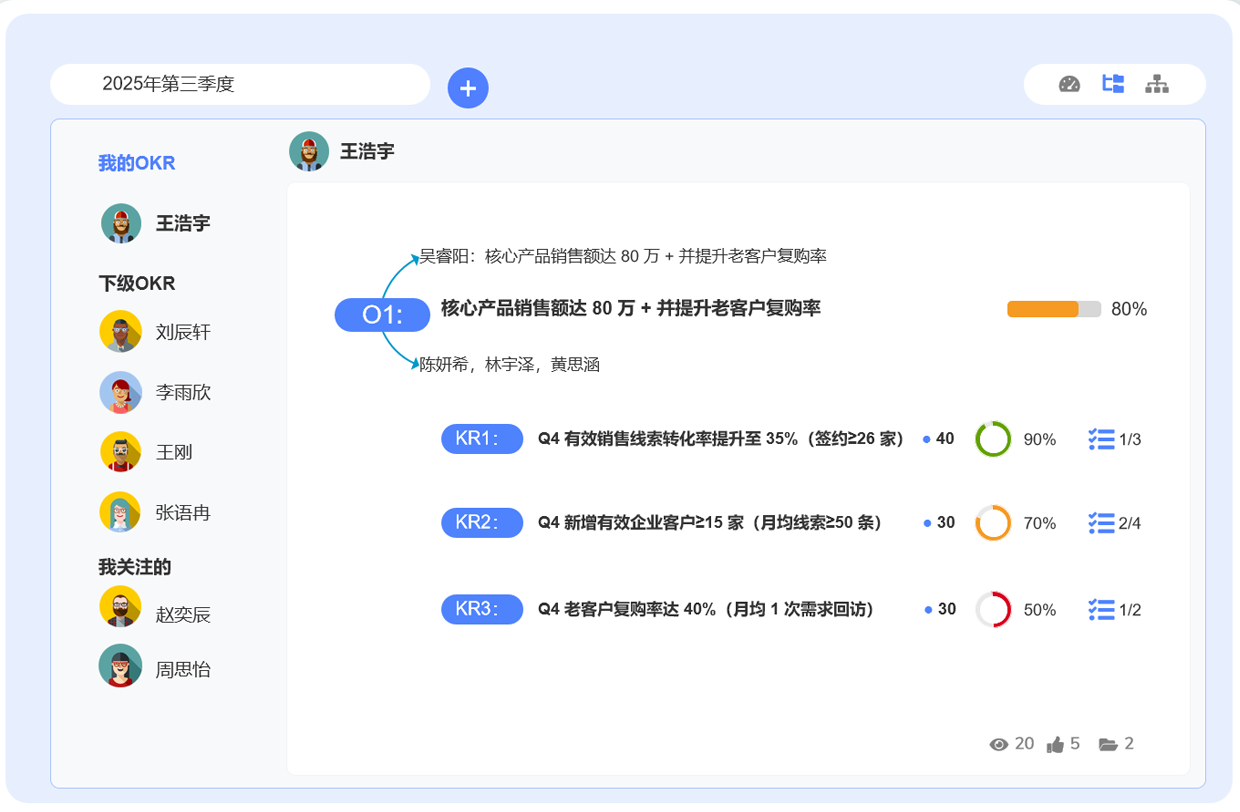Open the O1 objective label
1240x812 pixels.
coord(381,314)
